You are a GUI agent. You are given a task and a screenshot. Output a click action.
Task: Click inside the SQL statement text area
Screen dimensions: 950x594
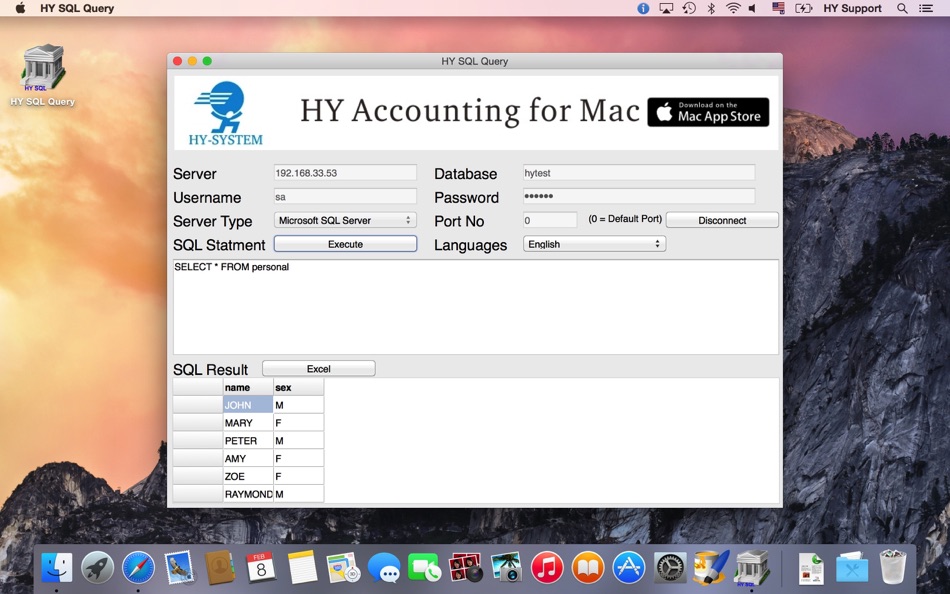476,307
